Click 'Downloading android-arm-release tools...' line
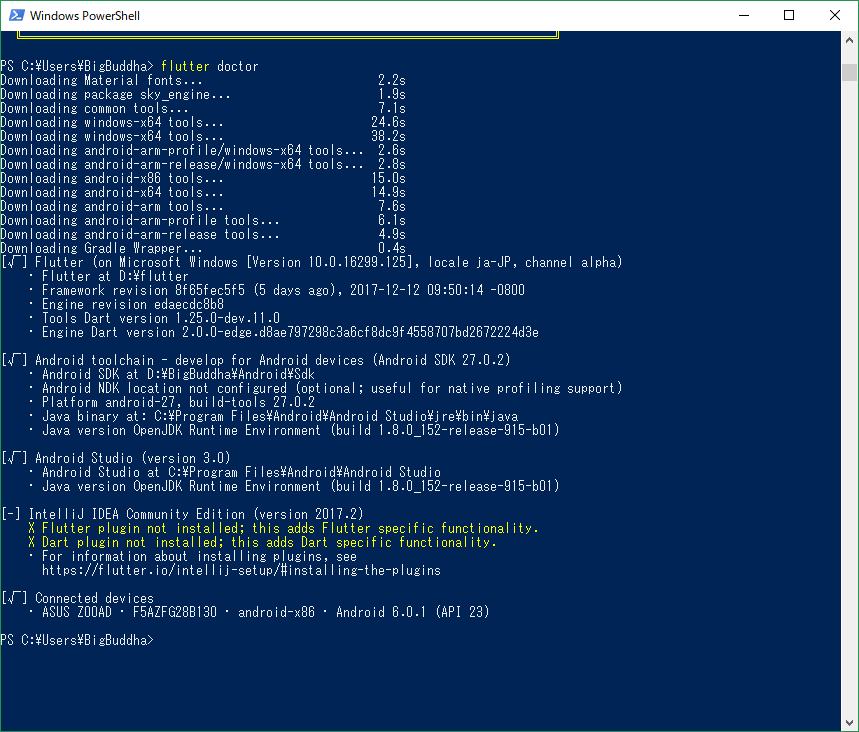 pyautogui.click(x=203, y=235)
